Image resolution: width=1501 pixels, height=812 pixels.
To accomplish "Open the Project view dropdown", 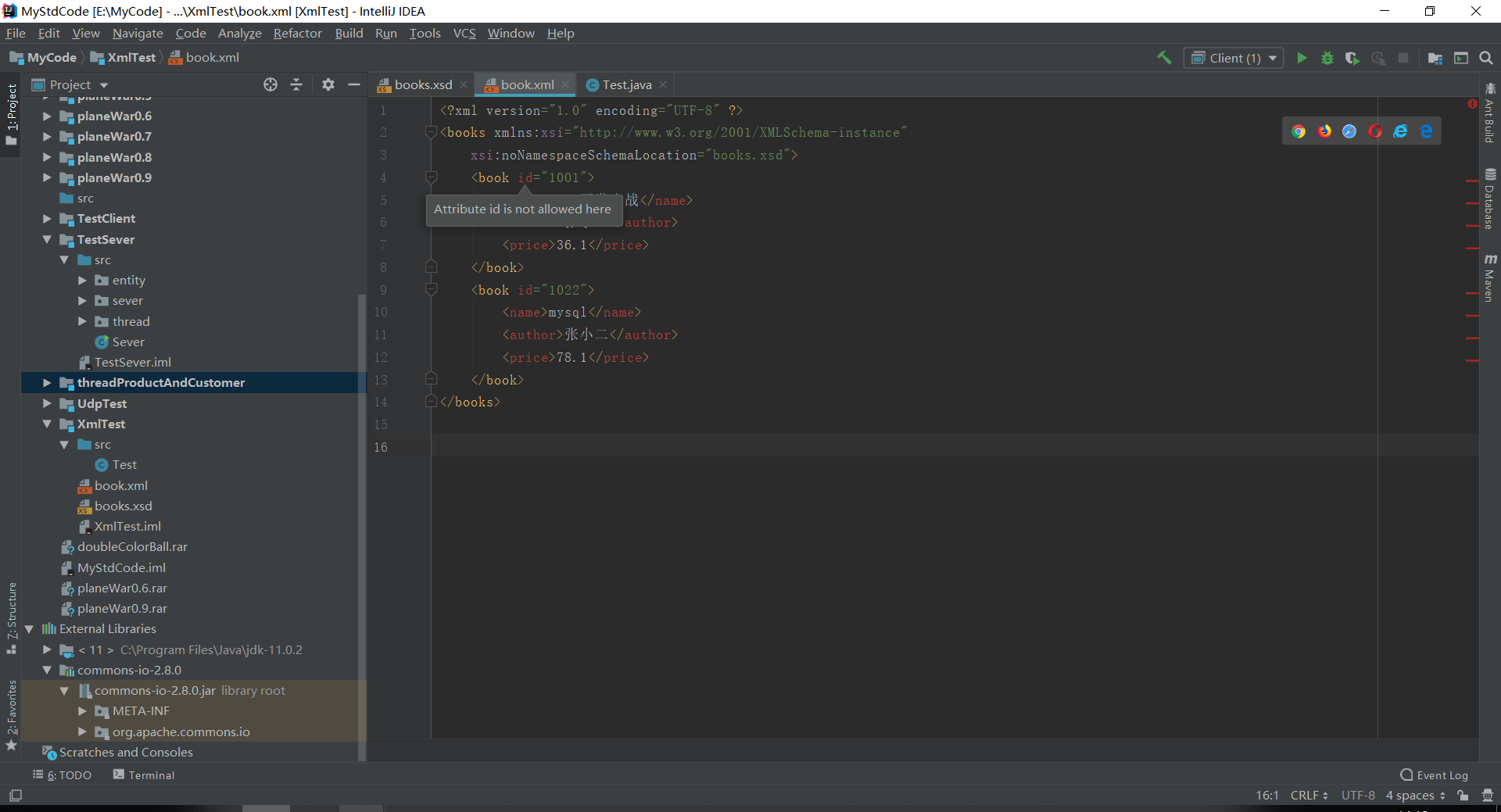I will [x=70, y=84].
